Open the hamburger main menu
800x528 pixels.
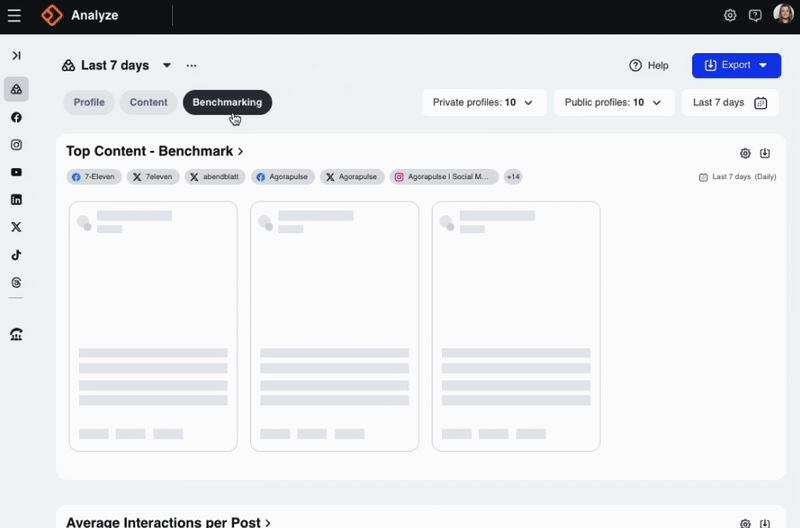pyautogui.click(x=14, y=15)
